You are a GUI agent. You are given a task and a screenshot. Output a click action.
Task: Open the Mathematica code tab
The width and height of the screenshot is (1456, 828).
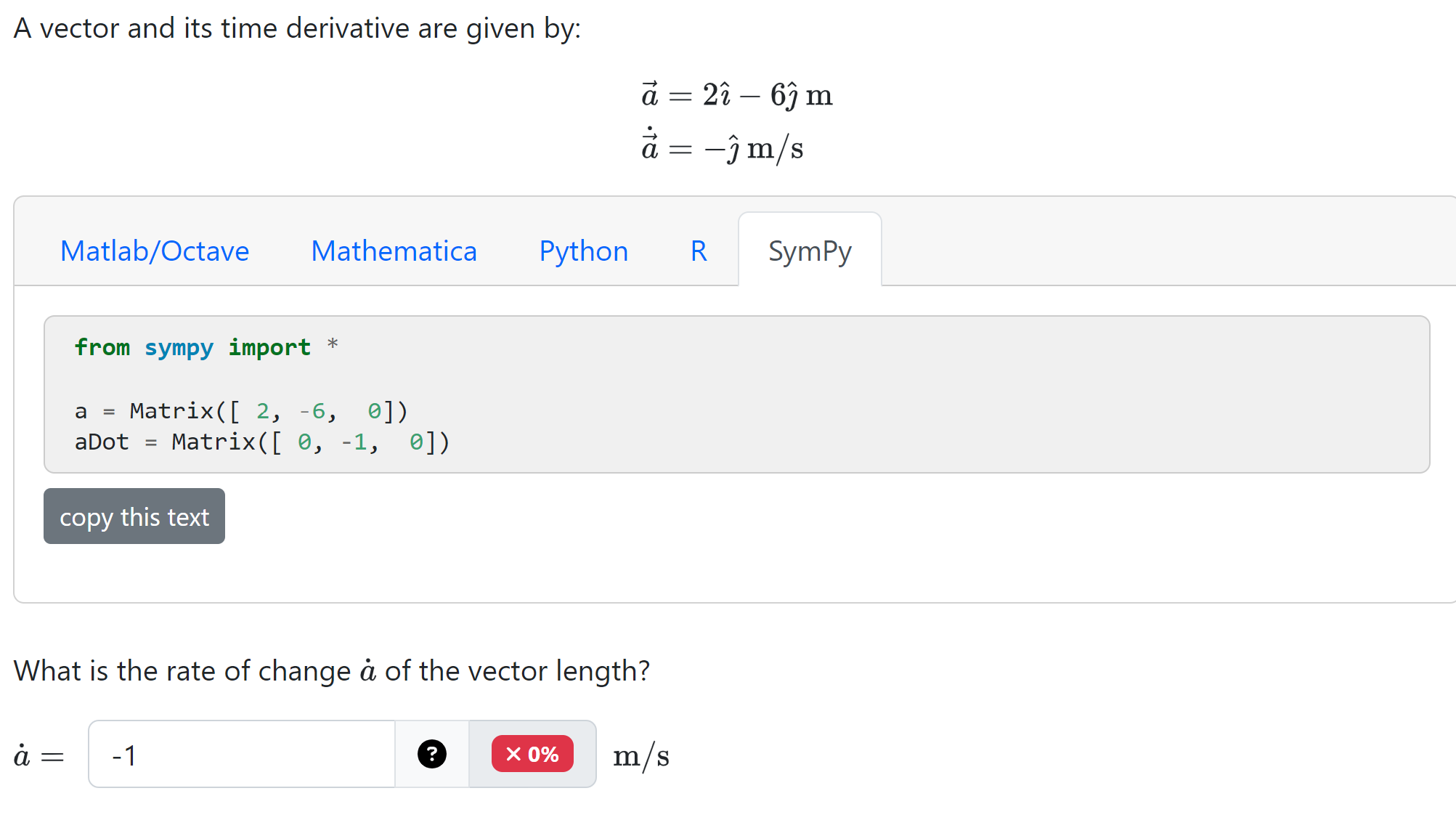(394, 251)
